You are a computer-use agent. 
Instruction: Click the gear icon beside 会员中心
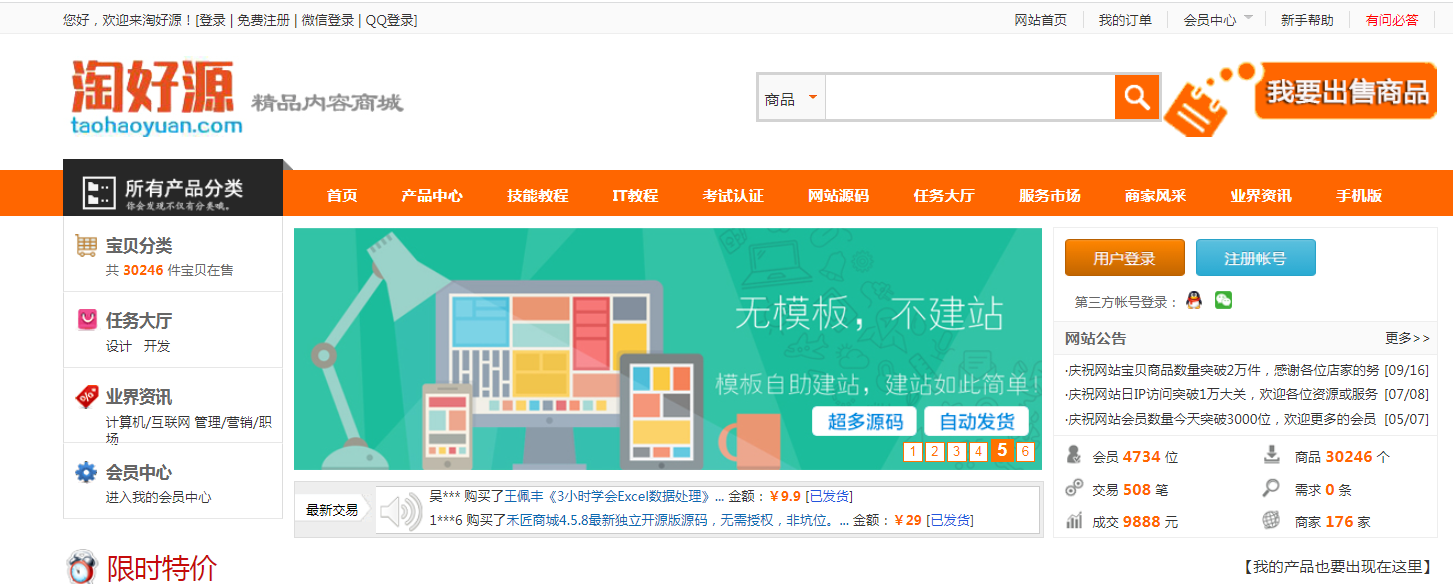point(87,472)
